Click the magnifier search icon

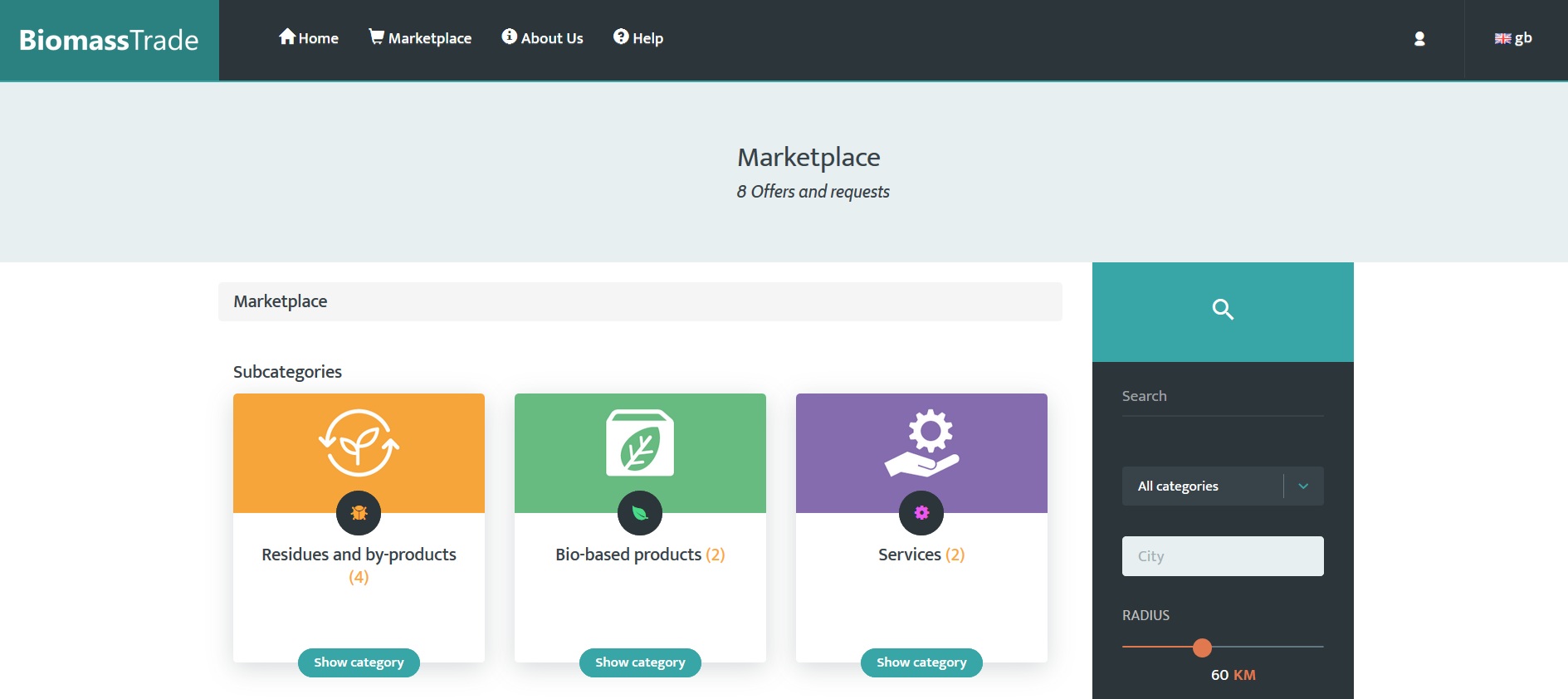click(x=1223, y=310)
